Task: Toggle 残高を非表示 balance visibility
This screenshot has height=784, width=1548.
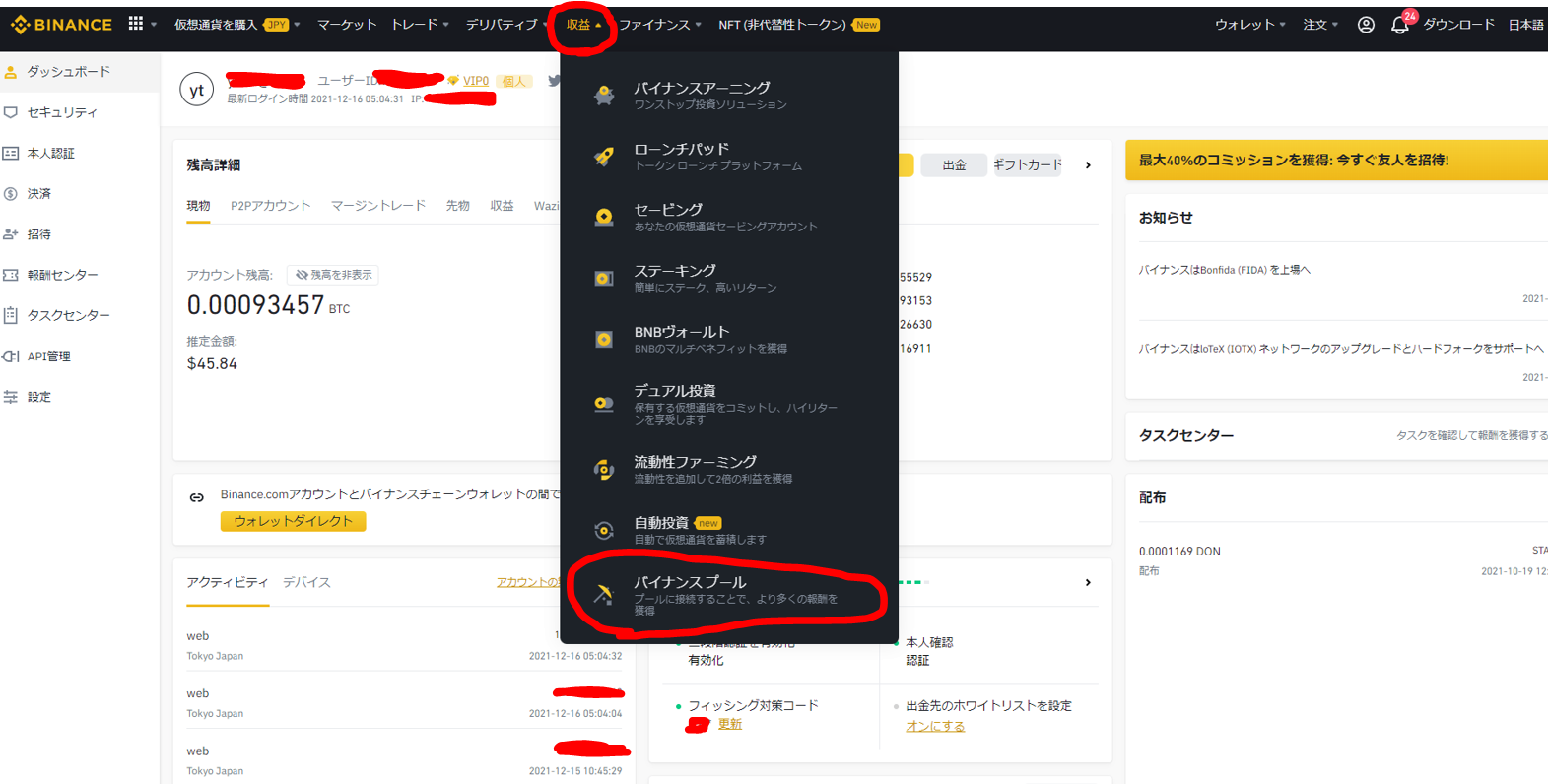Action: tap(334, 275)
